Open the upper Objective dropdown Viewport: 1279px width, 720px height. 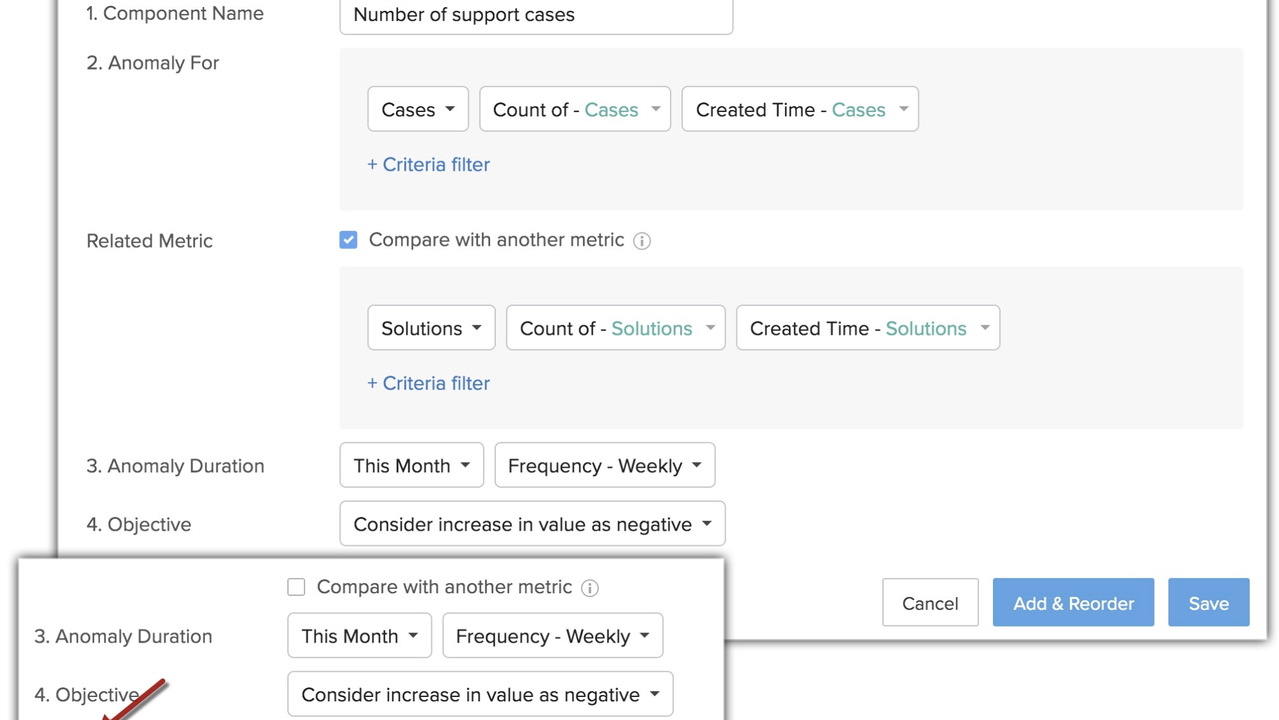[532, 524]
